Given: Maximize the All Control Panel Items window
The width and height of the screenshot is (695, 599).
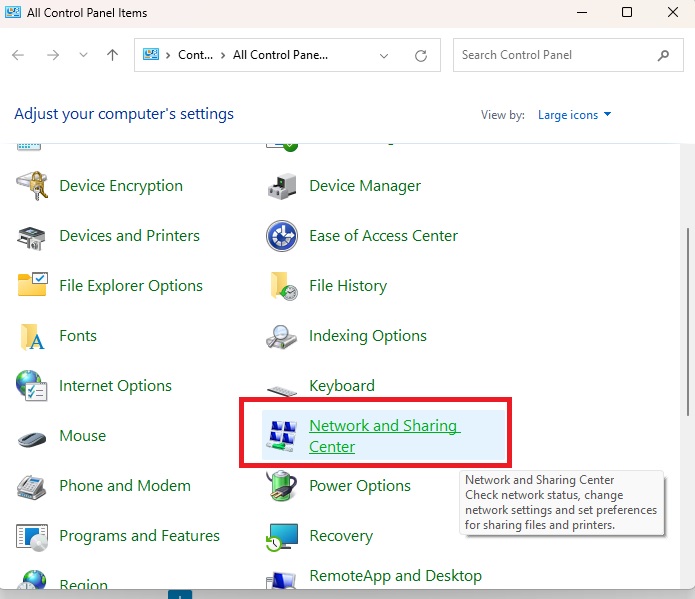Looking at the screenshot, I should tap(627, 12).
